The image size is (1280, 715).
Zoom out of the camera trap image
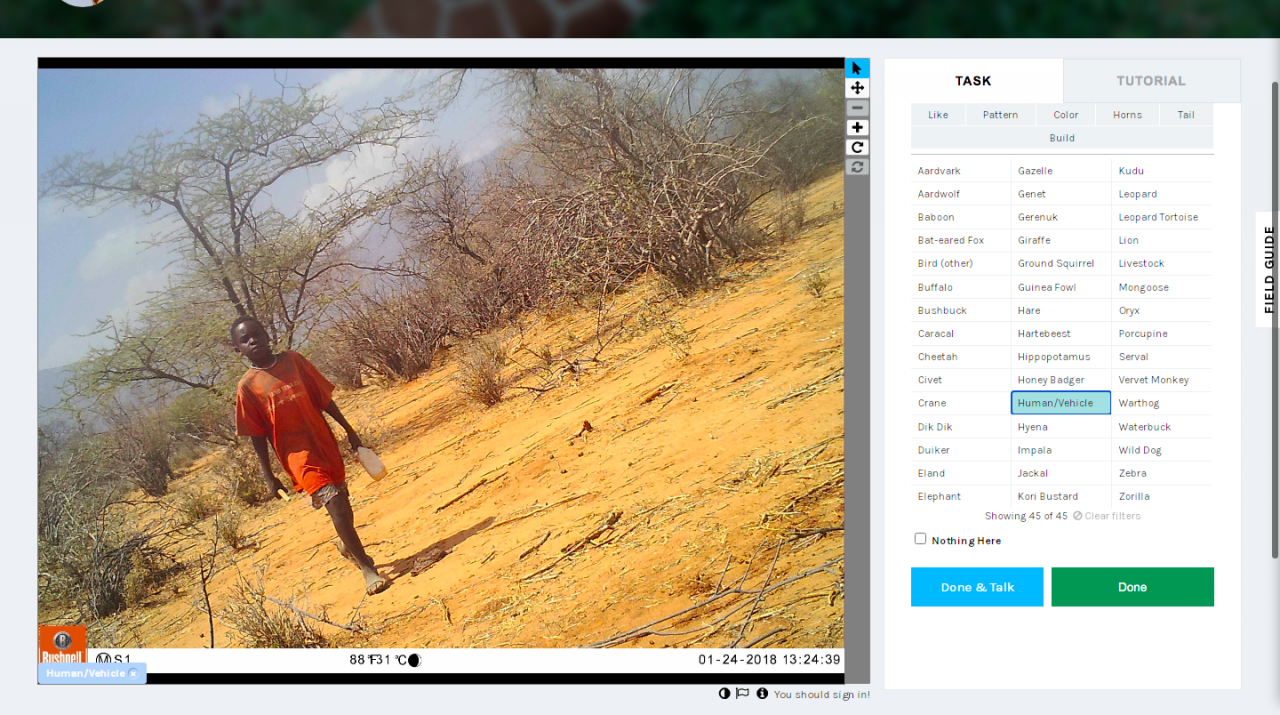coord(857,108)
